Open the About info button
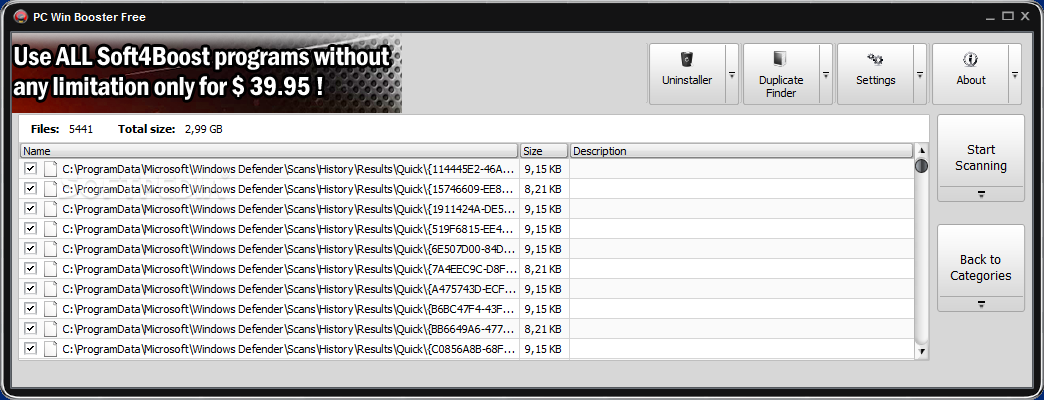This screenshot has width=1044, height=400. [x=970, y=74]
